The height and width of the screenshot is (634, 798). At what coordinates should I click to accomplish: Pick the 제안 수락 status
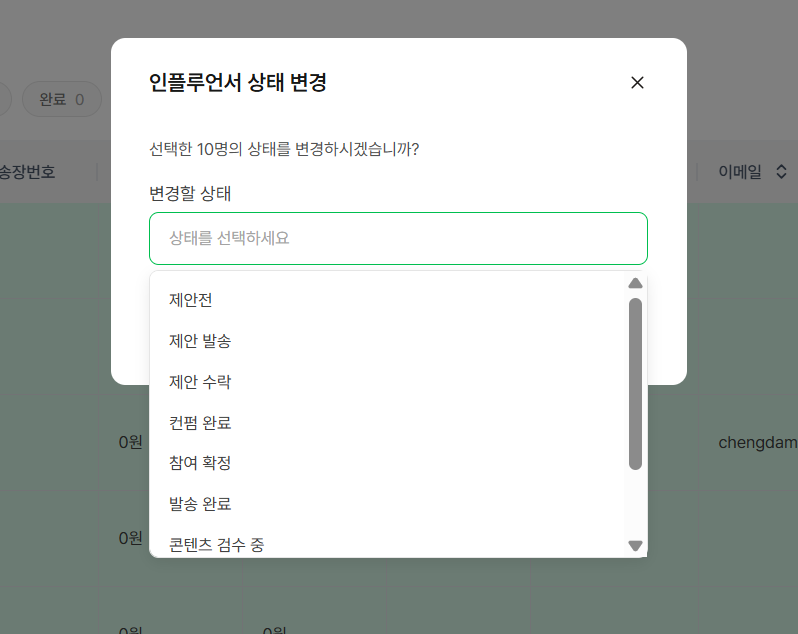(x=388, y=382)
